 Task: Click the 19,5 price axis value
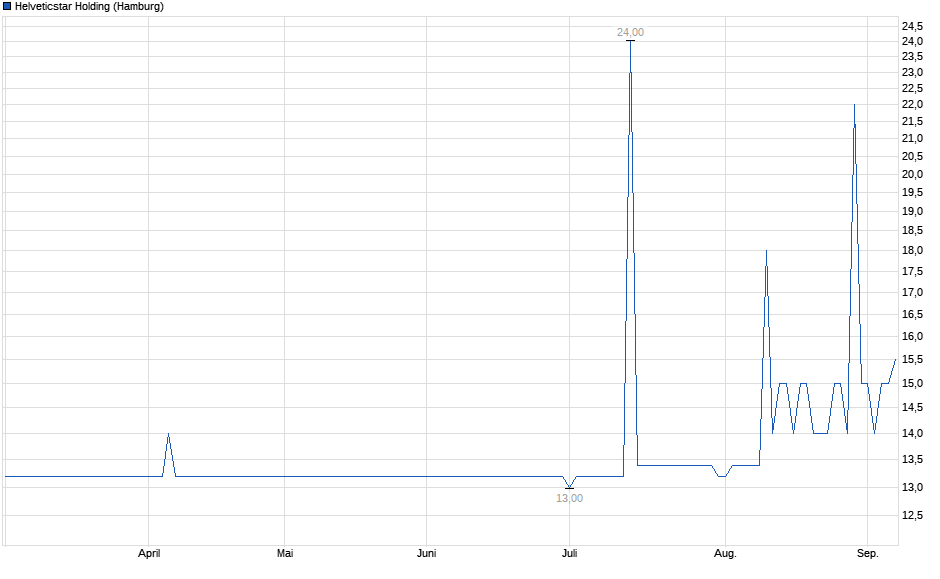pos(912,192)
